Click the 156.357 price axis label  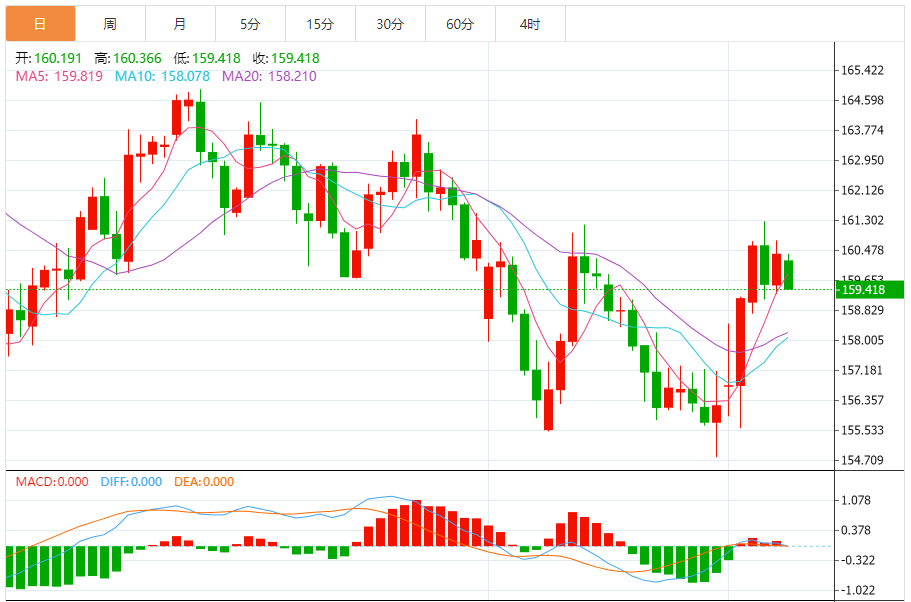coord(863,400)
